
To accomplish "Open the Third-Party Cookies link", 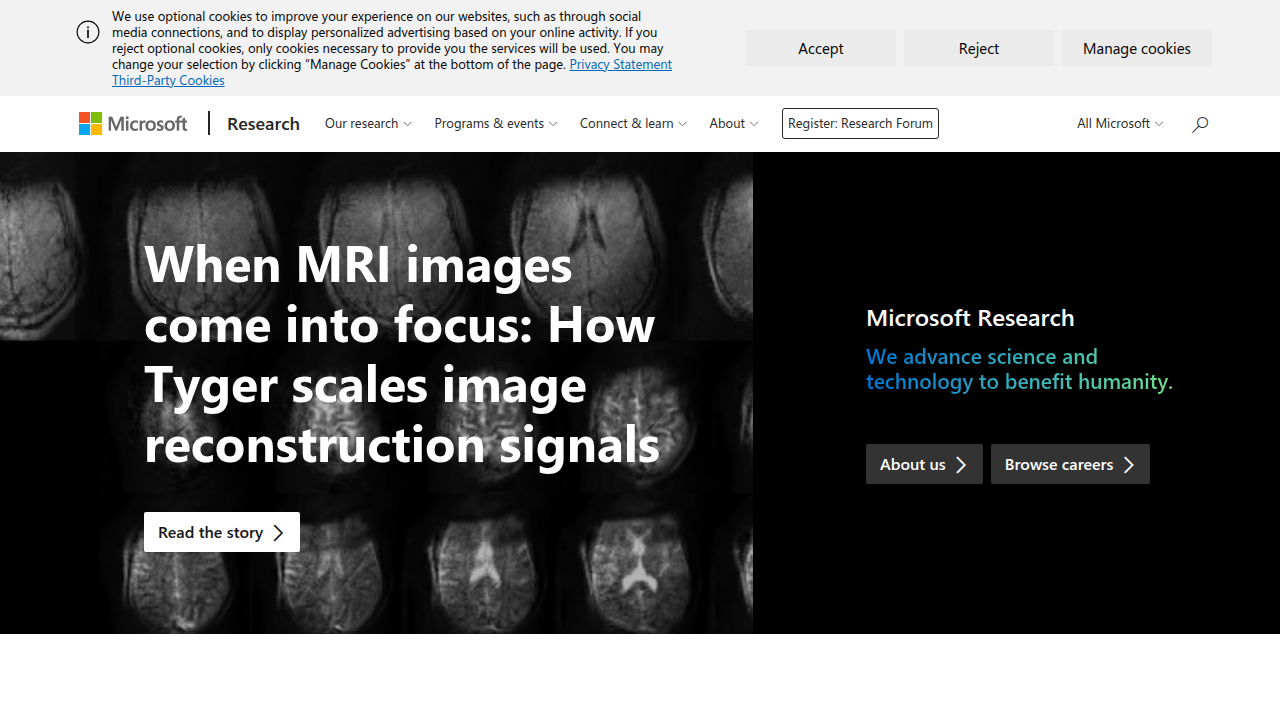I will [x=168, y=80].
